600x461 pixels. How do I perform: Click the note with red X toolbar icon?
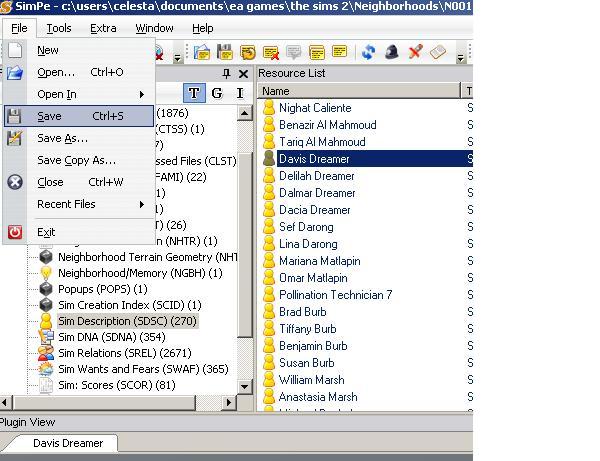pyautogui.click(x=271, y=52)
